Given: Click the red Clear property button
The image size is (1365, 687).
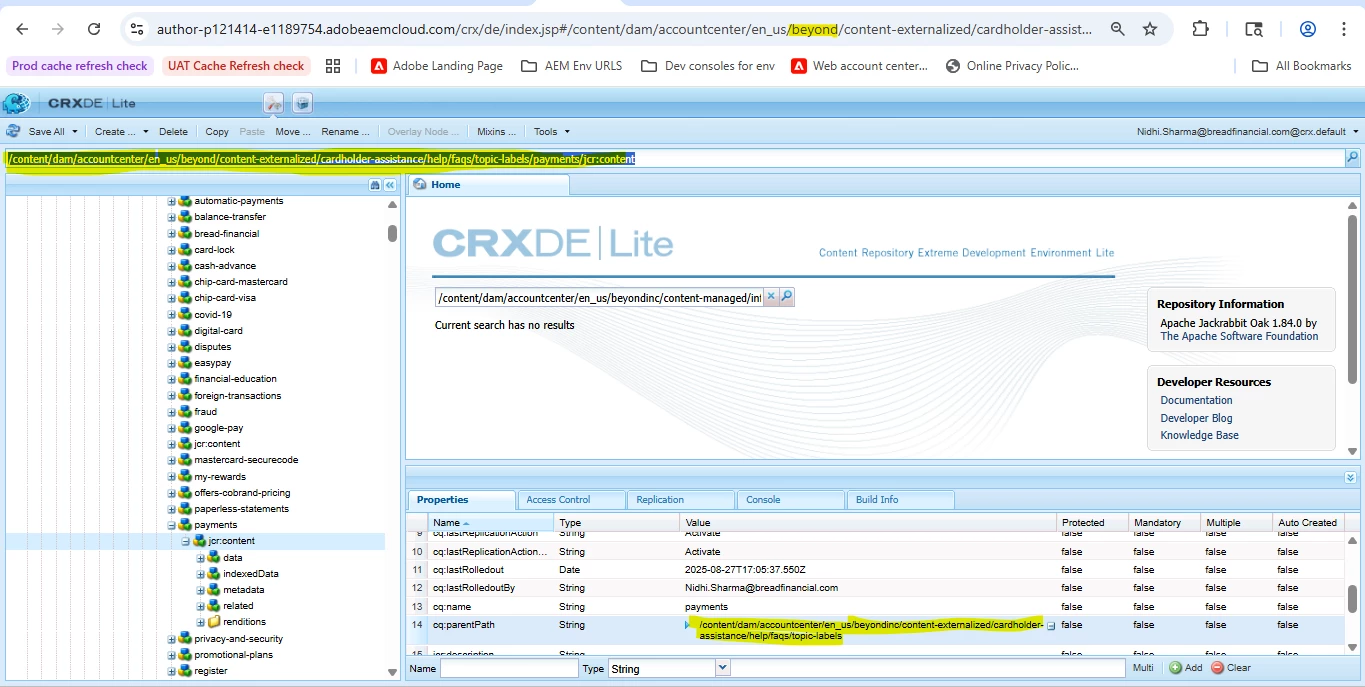Looking at the screenshot, I should [1231, 668].
